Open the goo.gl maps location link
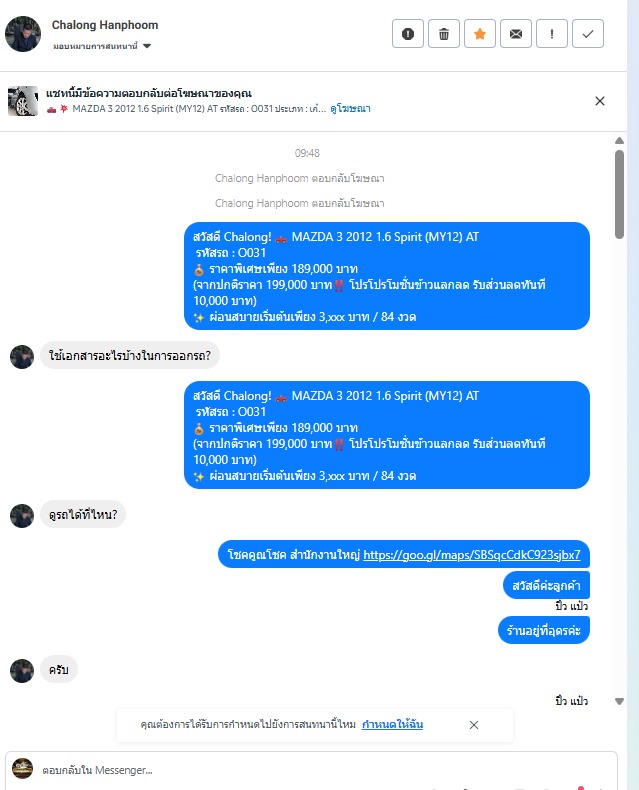Screen dimensions: 639x790 click(472, 555)
